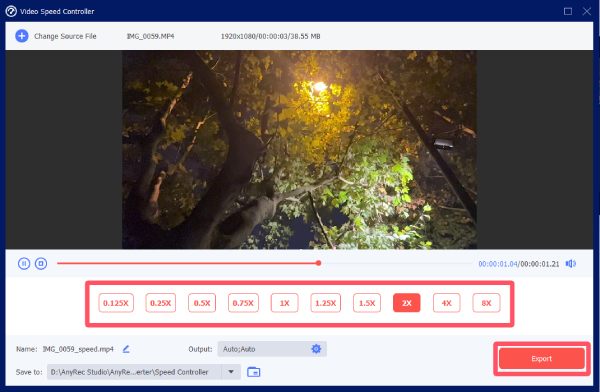Mute the volume speaker icon
Image resolution: width=600 pixels, height=392 pixels.
(571, 264)
